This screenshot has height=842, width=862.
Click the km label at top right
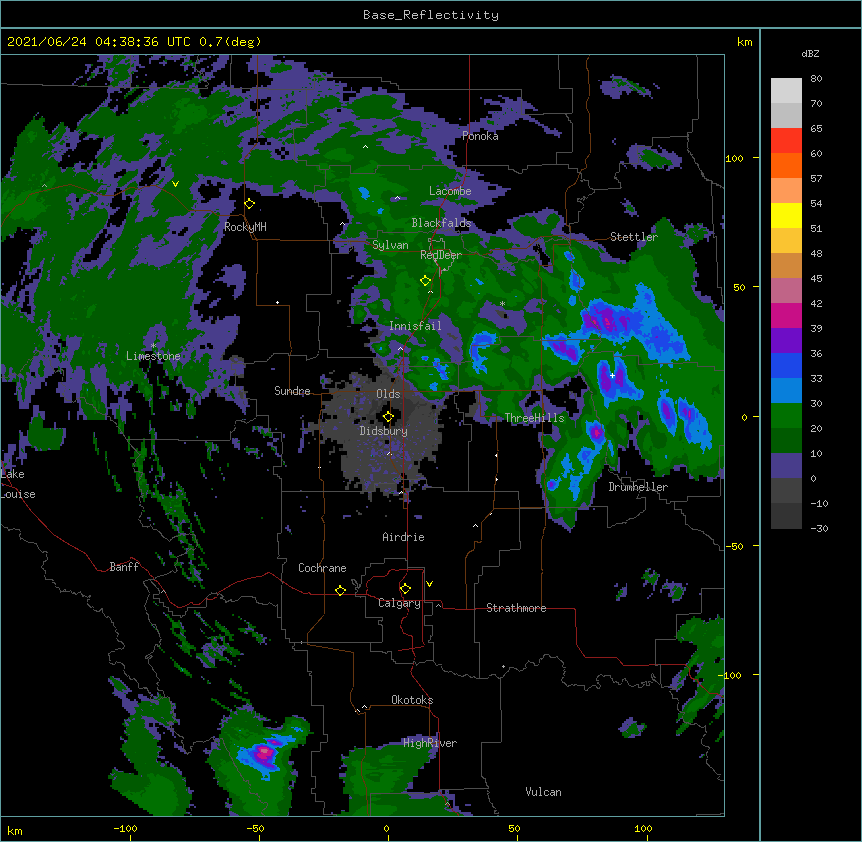(745, 42)
